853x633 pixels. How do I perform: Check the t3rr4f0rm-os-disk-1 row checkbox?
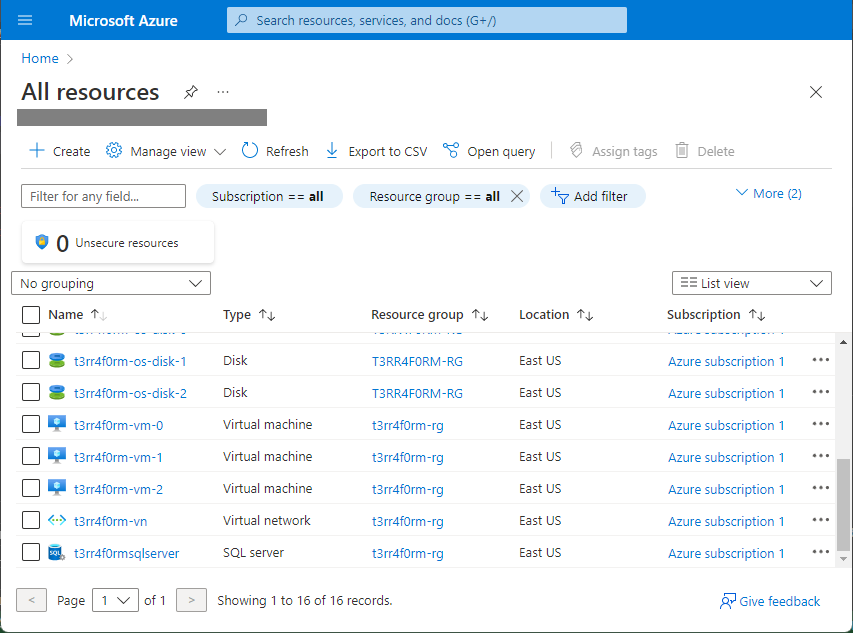coord(31,361)
